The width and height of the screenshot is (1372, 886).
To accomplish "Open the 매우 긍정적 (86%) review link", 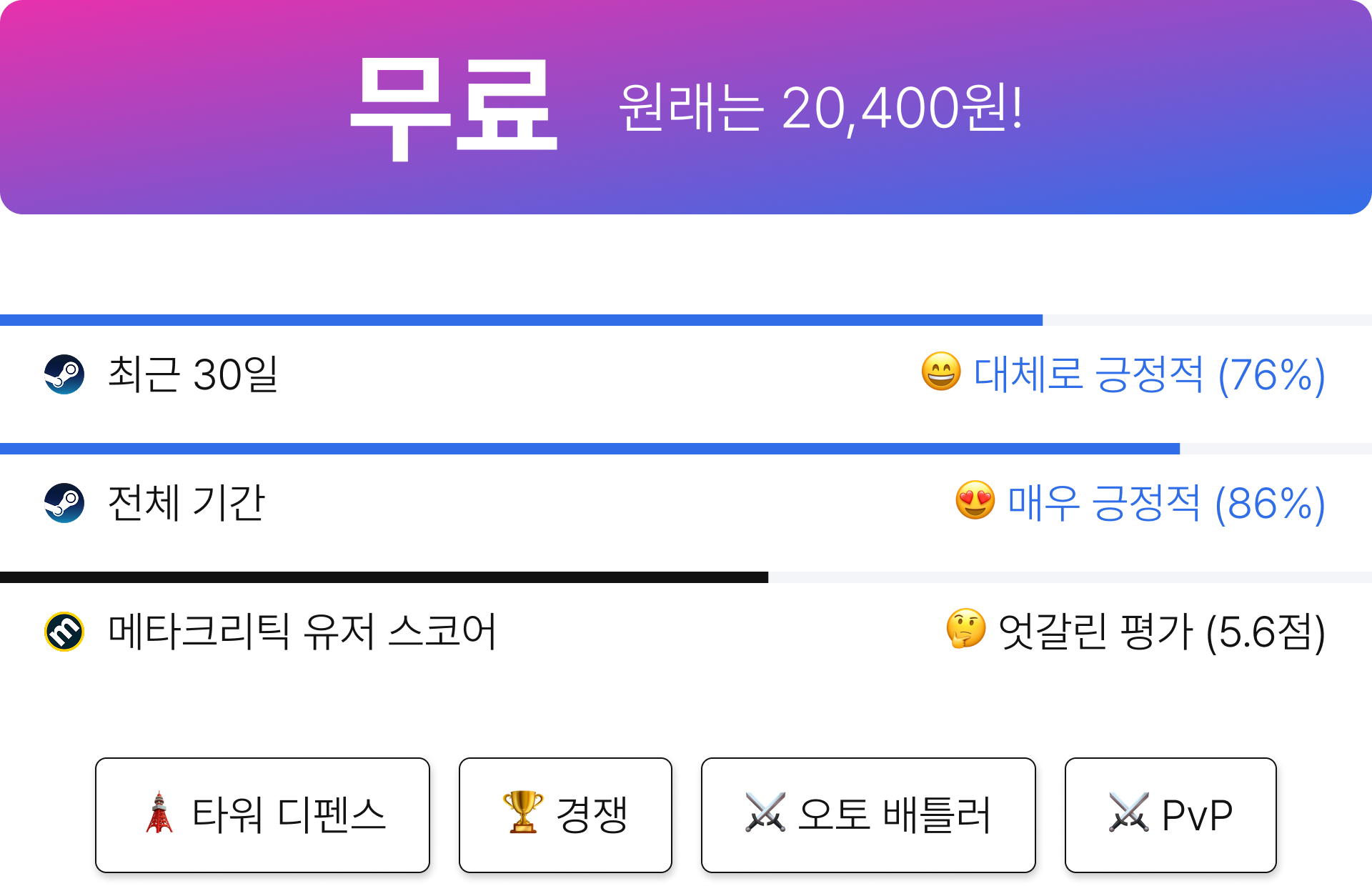I will coord(1166,503).
